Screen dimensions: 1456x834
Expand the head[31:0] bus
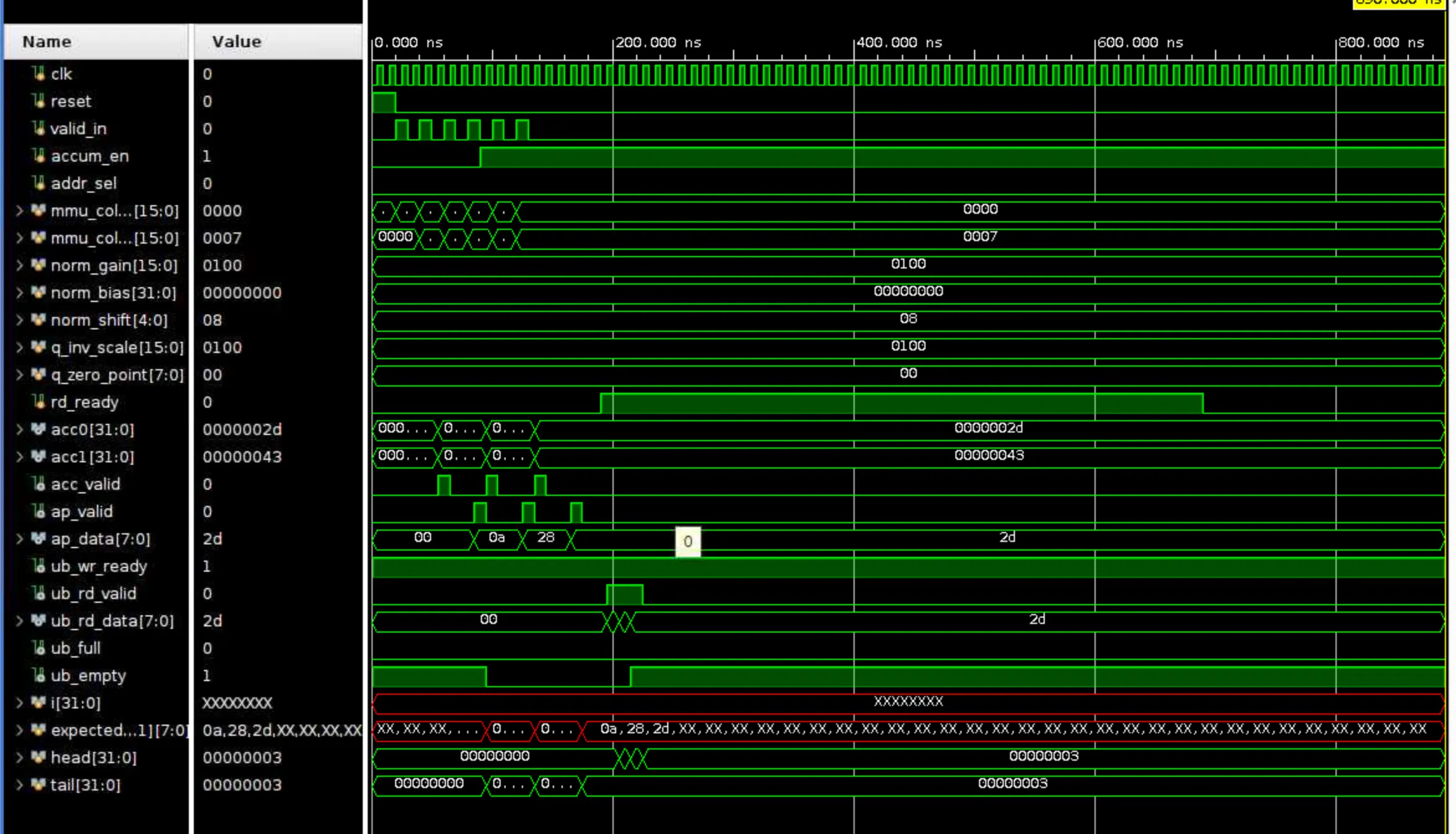tap(20, 758)
